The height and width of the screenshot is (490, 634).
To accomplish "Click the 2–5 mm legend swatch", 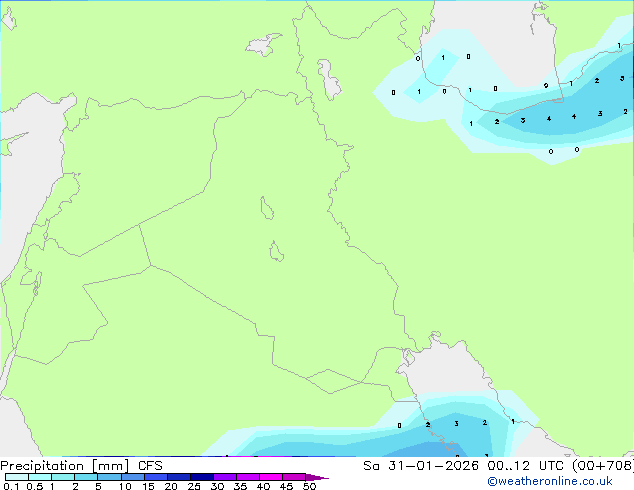I will (86, 477).
